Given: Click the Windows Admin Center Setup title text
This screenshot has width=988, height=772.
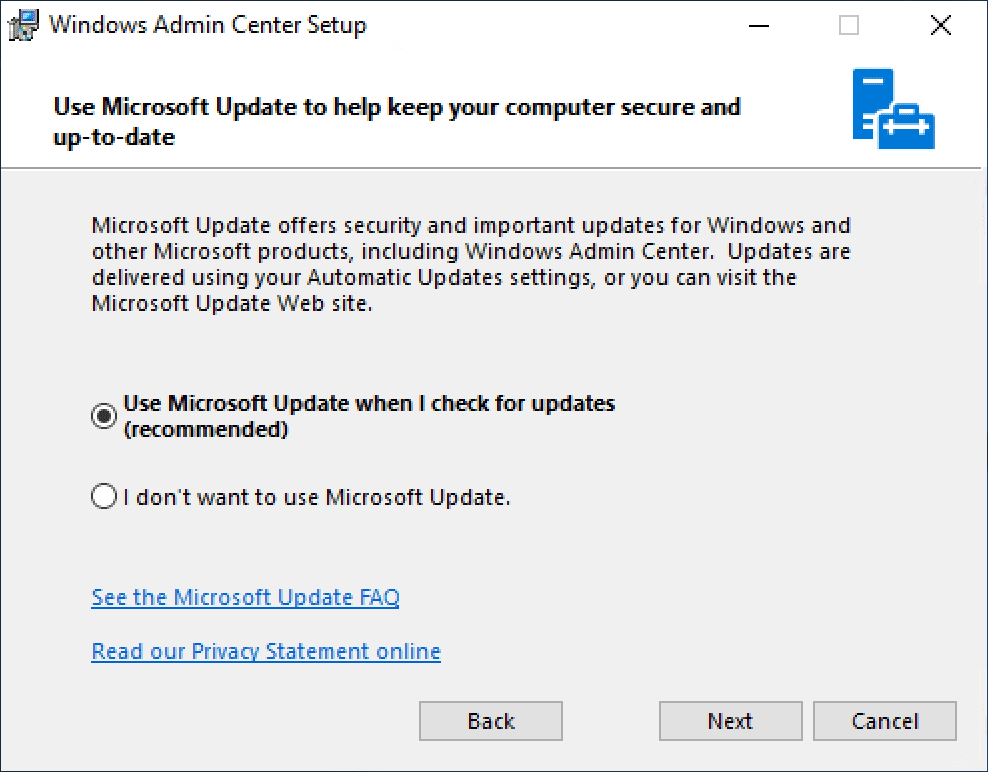Looking at the screenshot, I should pyautogui.click(x=208, y=26).
